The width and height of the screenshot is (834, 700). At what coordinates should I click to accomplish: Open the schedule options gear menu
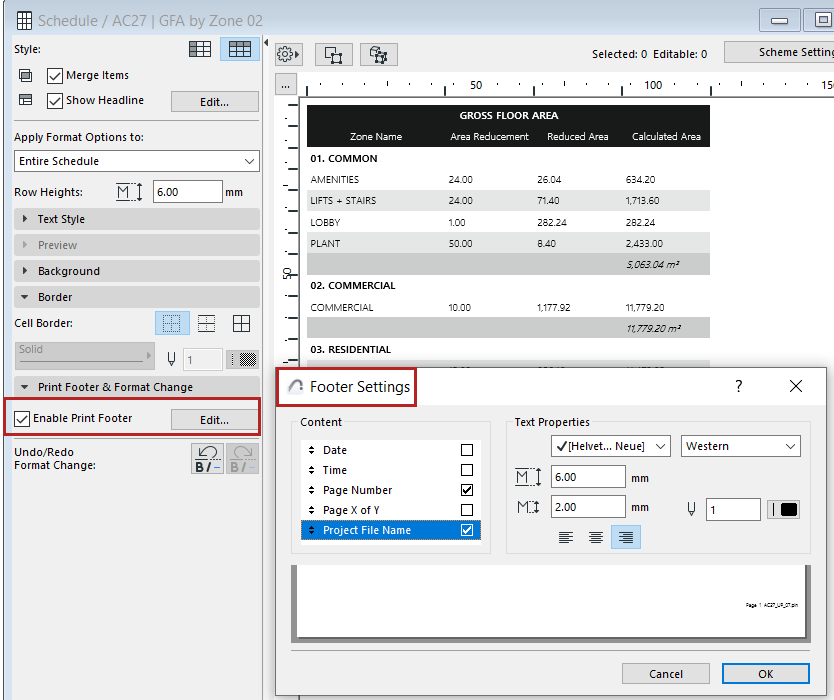coord(288,54)
